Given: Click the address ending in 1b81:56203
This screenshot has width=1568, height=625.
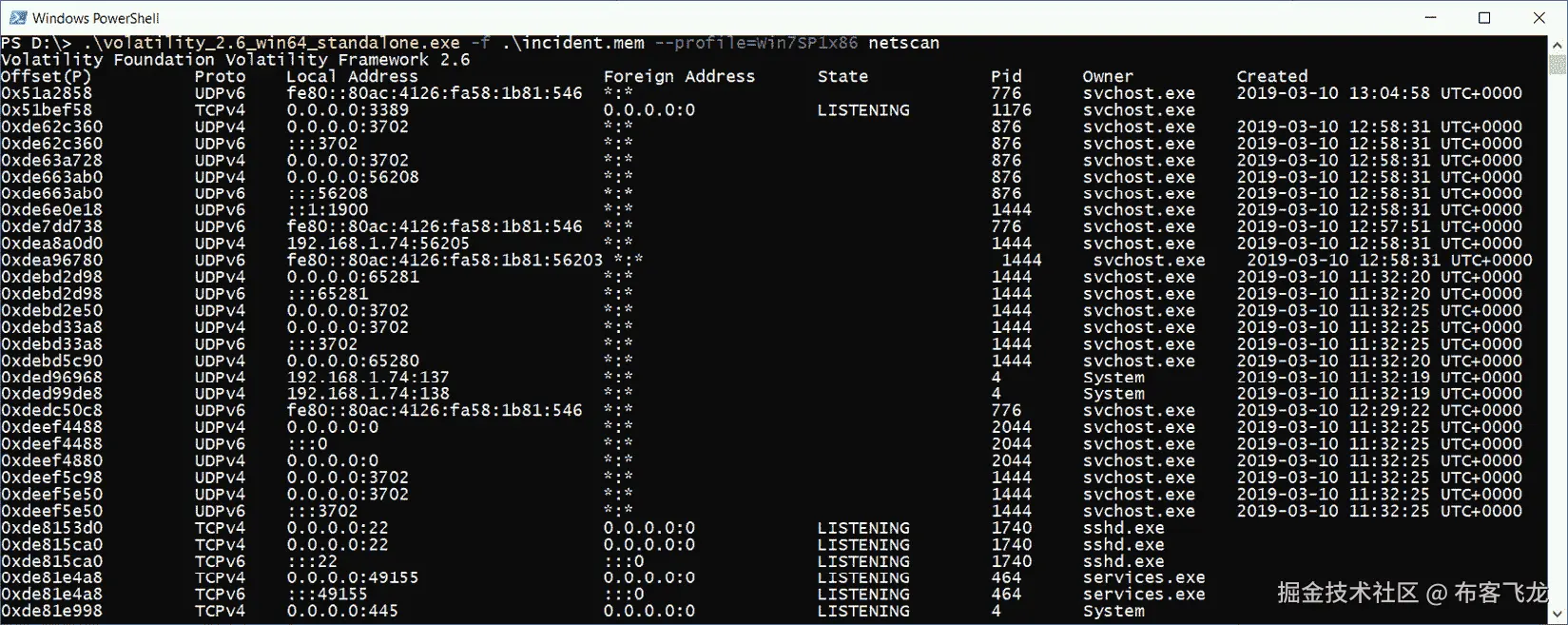Looking at the screenshot, I should coord(445,260).
